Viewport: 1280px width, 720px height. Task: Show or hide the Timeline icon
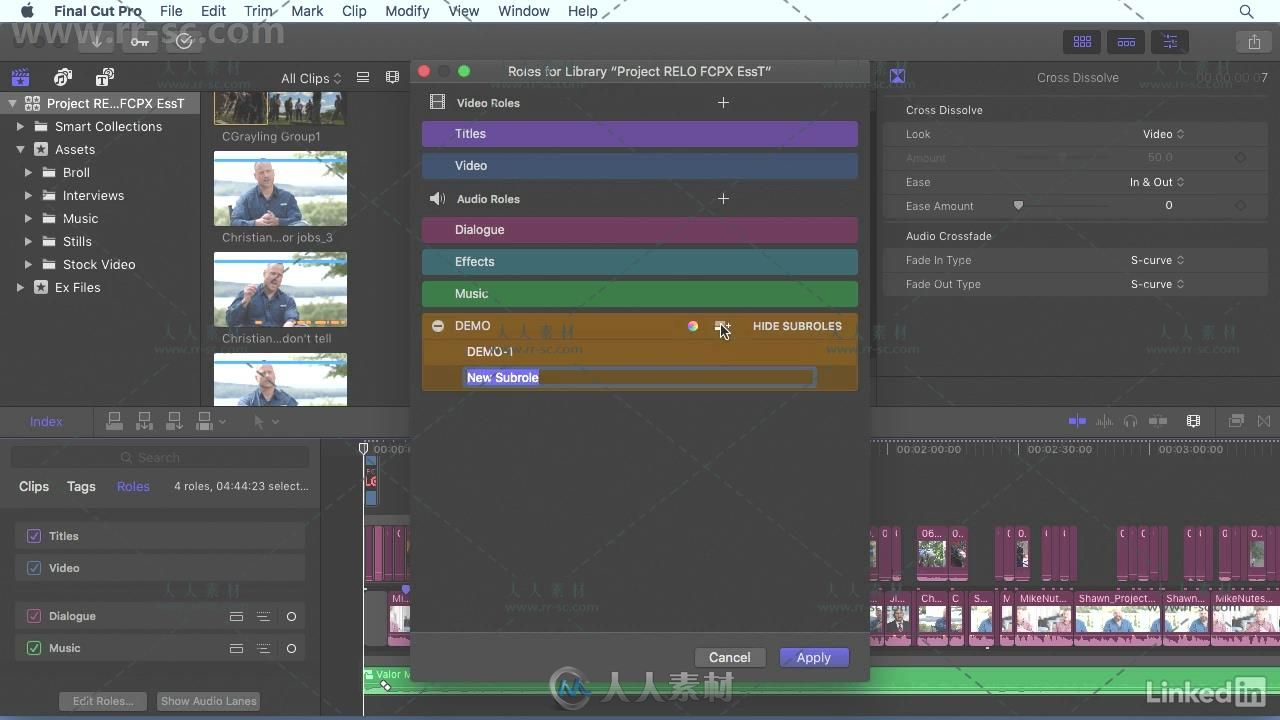click(1126, 42)
